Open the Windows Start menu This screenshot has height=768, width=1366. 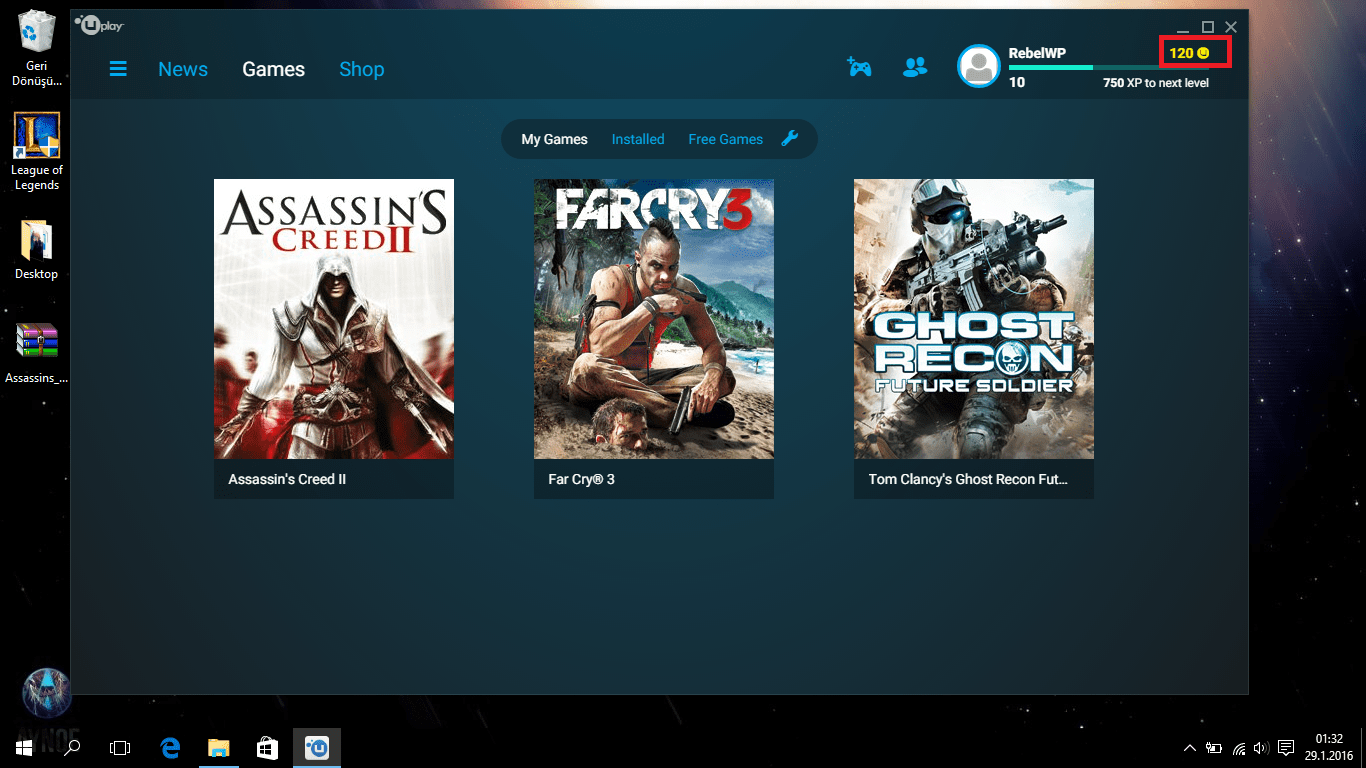click(24, 747)
